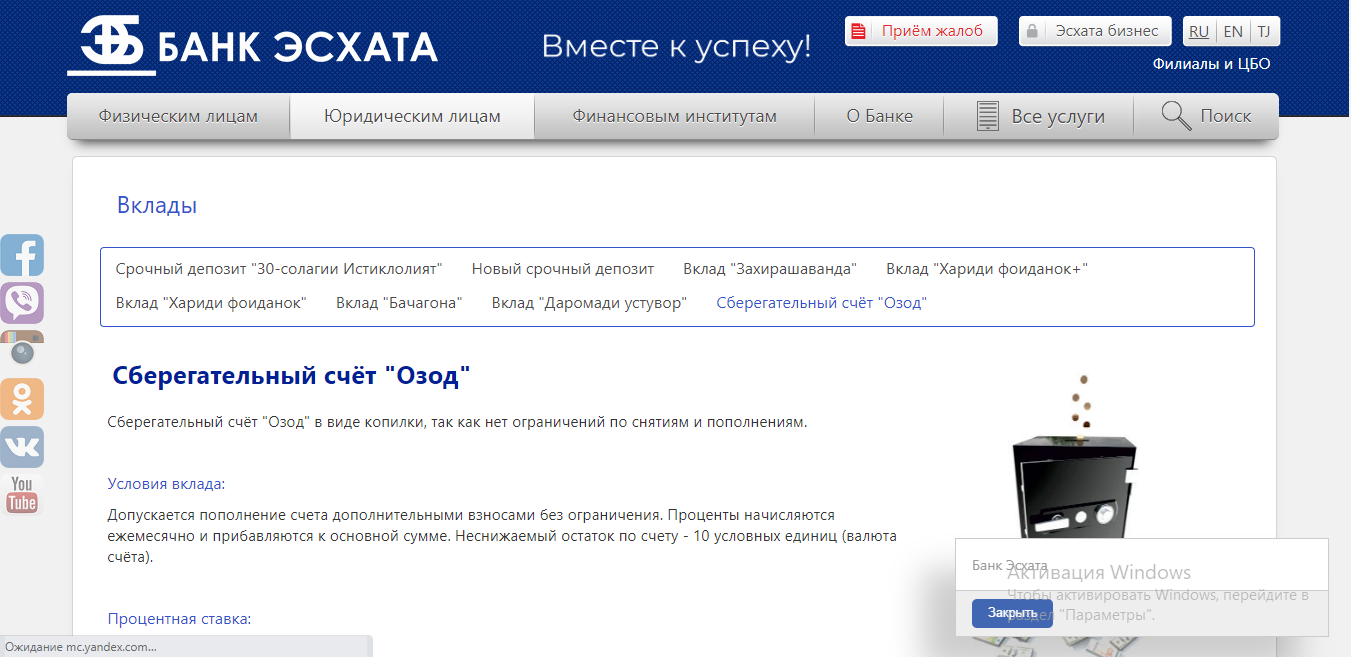Viewport: 1351px width, 657px height.
Task: Open the VK sidebar icon
Action: click(x=21, y=446)
